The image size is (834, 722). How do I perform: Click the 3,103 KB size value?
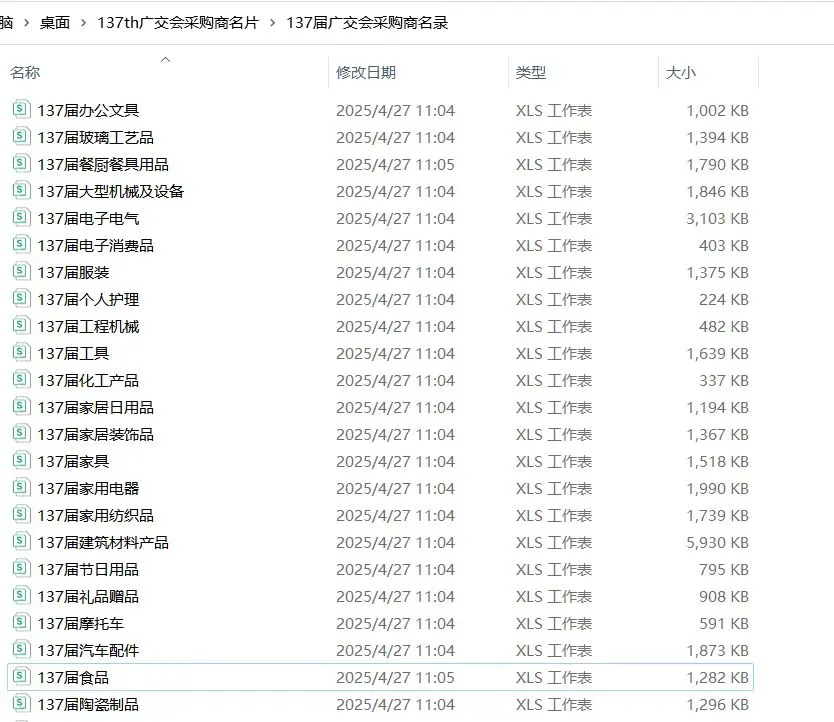pyautogui.click(x=718, y=219)
